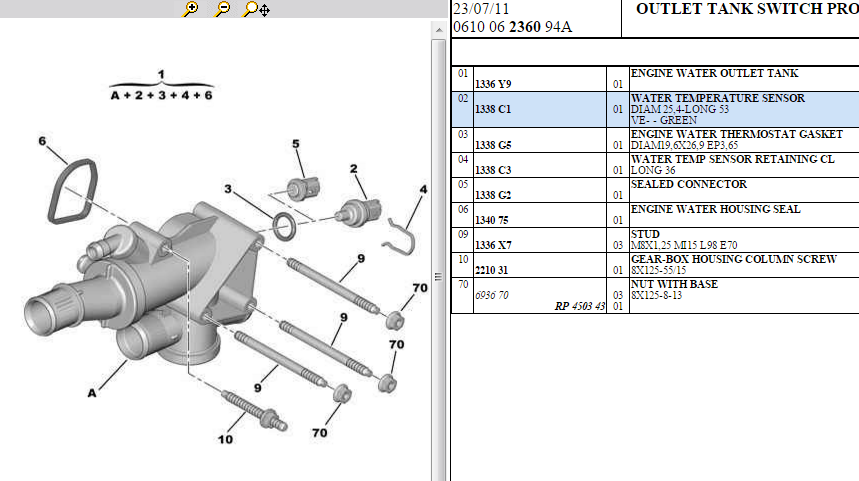The width and height of the screenshot is (859, 481).
Task: Click callout label 1 above assembly formula
Action: pos(161,74)
